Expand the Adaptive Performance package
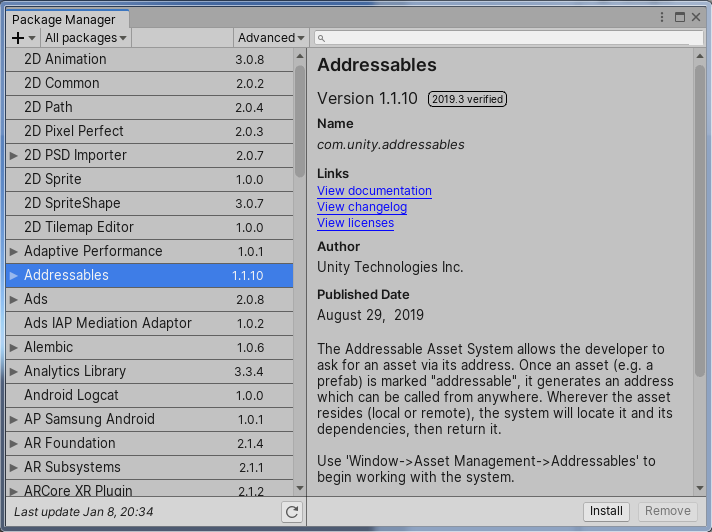 [x=14, y=251]
